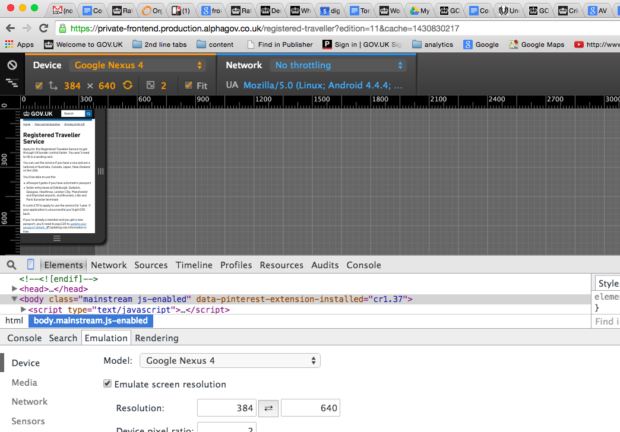Click the resolution height field showing 640

pyautogui.click(x=310, y=408)
